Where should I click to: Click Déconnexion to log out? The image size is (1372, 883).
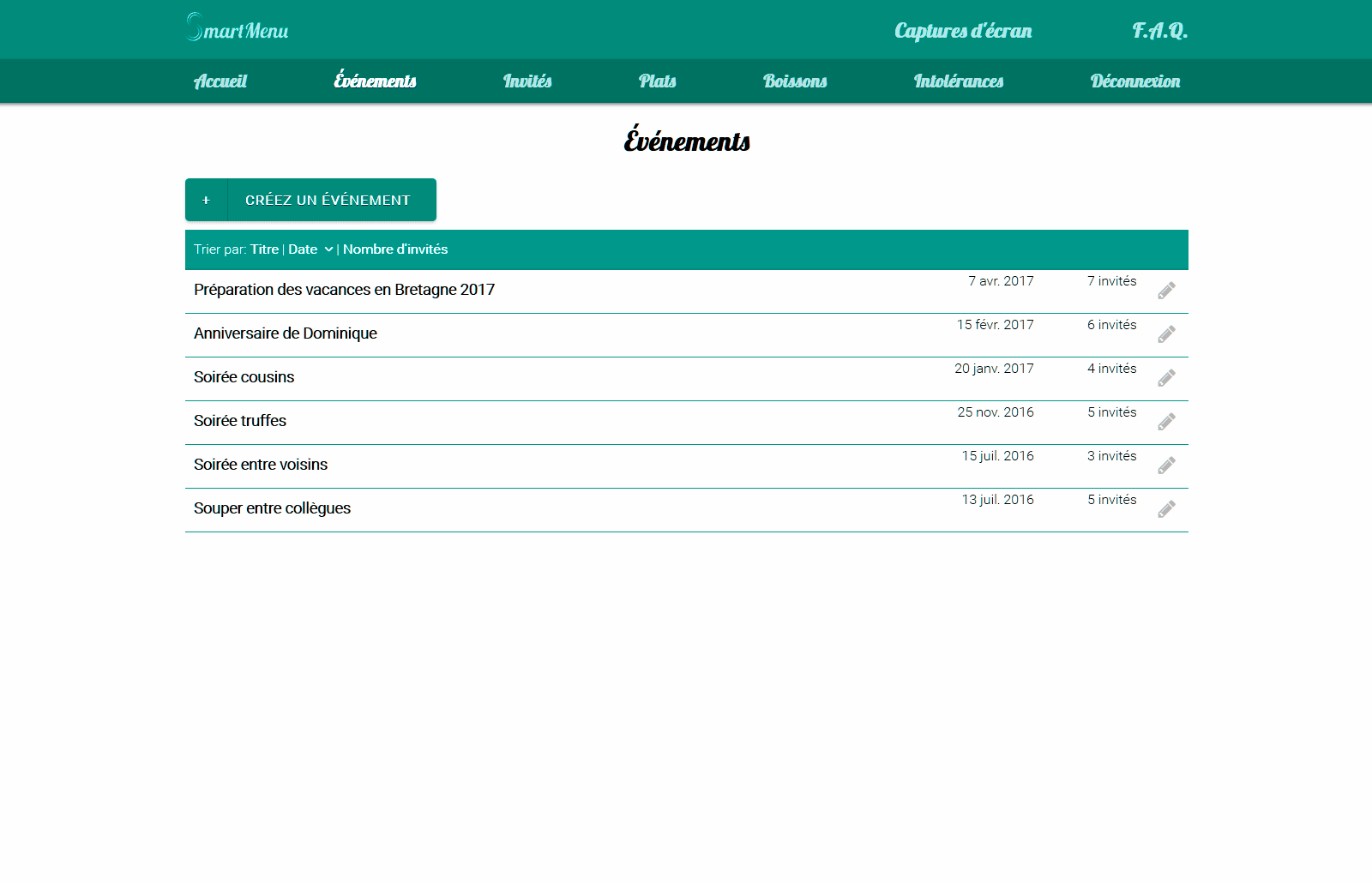[x=1134, y=81]
